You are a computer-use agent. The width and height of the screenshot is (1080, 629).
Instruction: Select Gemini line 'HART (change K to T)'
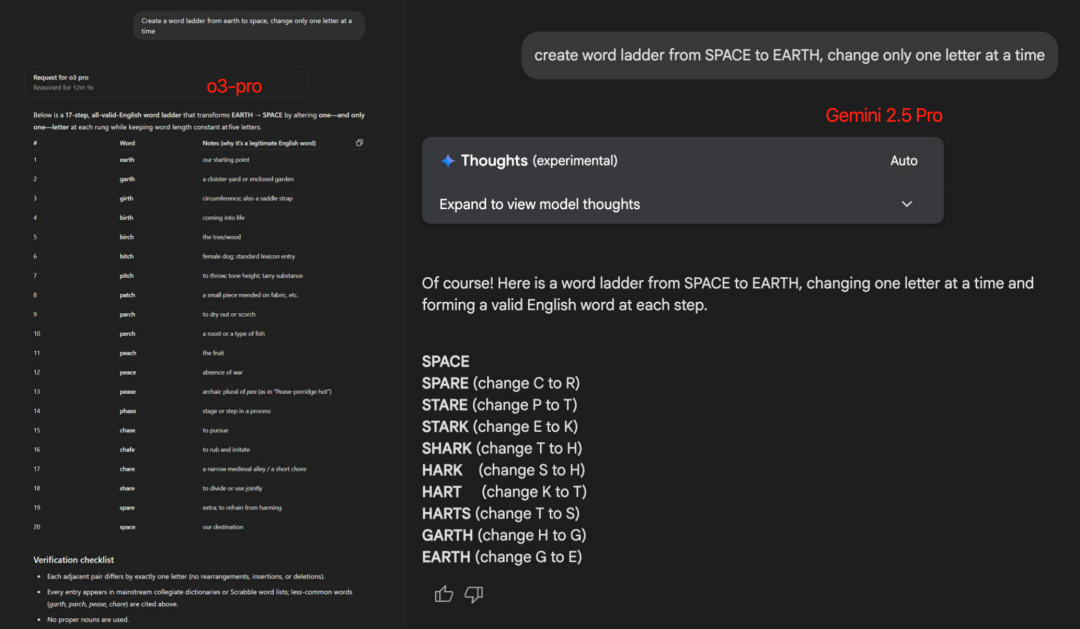(504, 492)
